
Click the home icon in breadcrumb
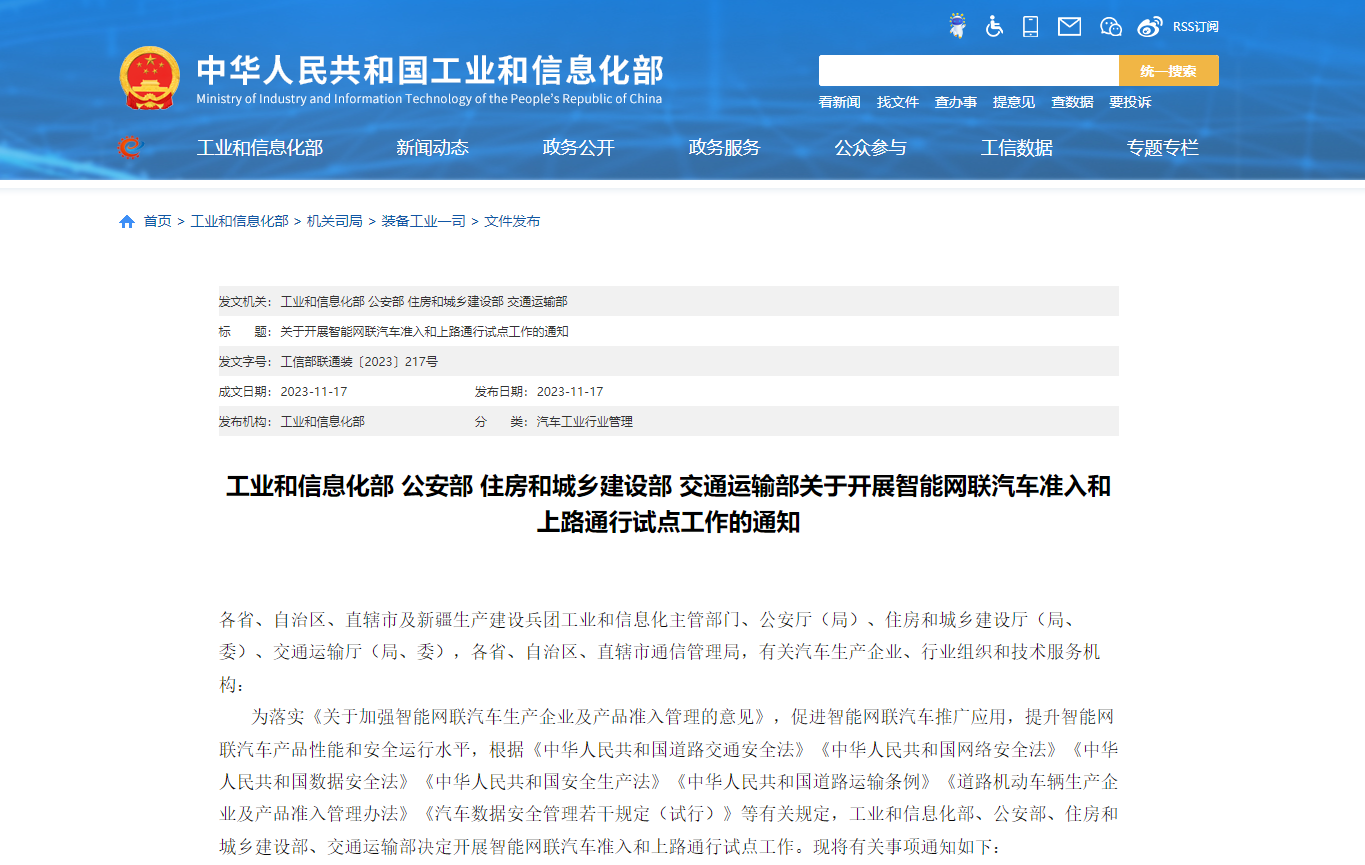click(127, 222)
